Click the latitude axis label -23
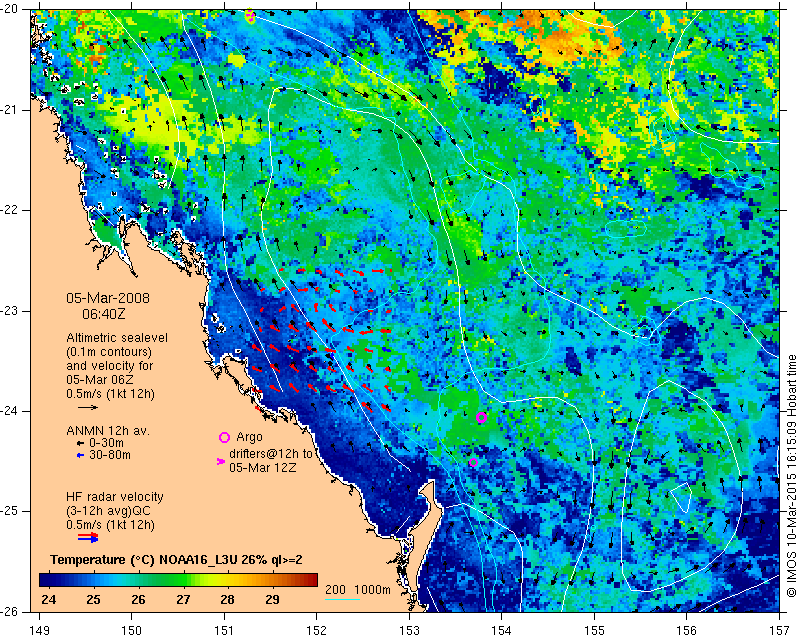The image size is (800, 640). point(10,311)
